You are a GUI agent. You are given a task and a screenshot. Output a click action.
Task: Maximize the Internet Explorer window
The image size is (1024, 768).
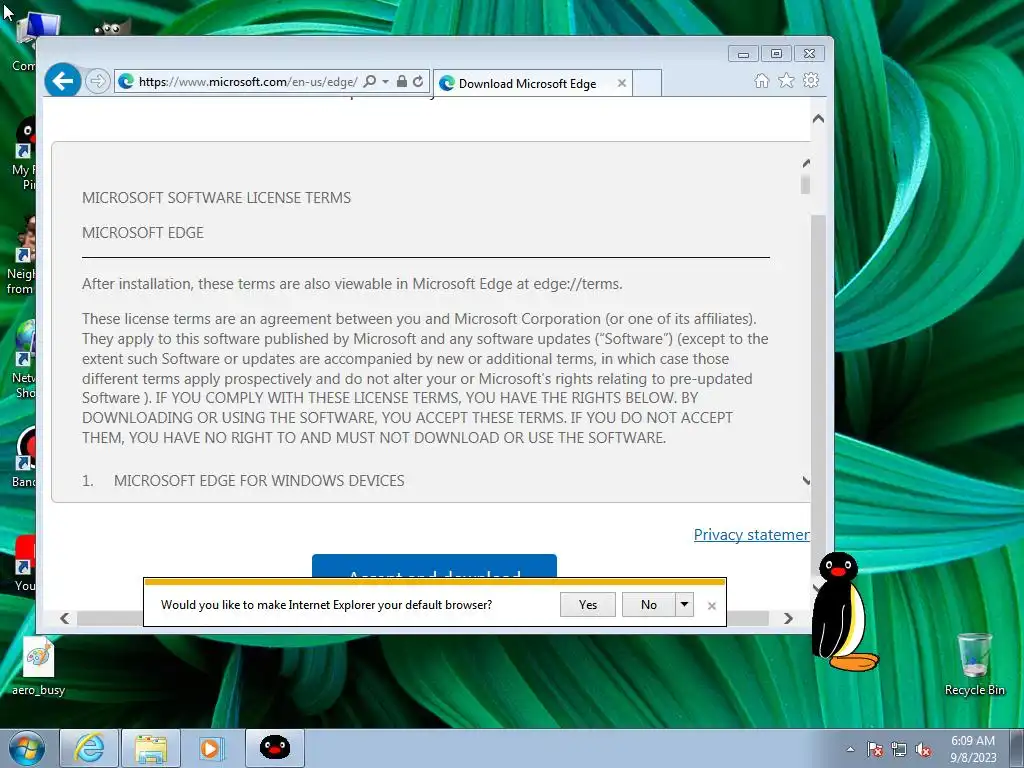(776, 54)
